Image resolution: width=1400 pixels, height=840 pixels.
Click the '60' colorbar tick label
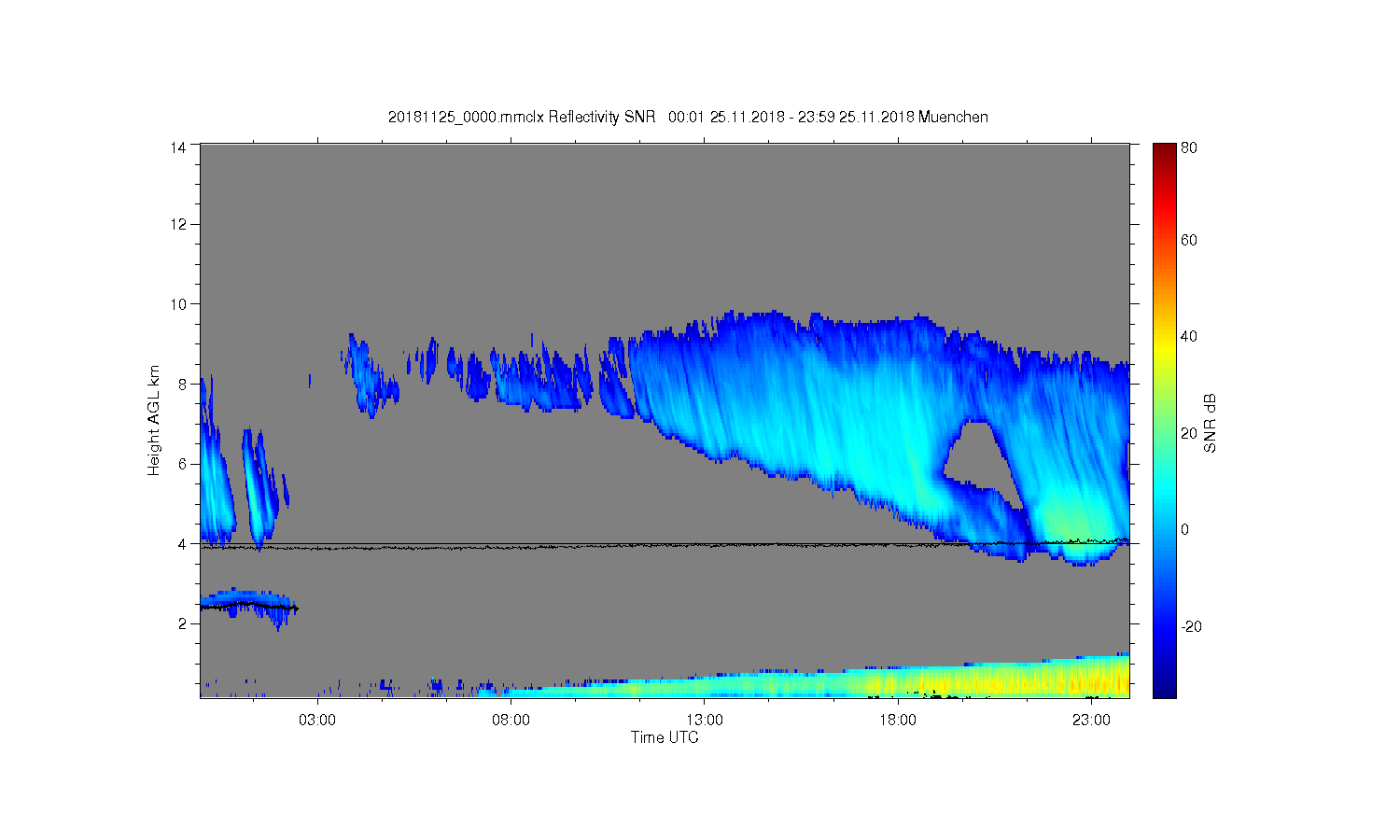pyautogui.click(x=1189, y=241)
